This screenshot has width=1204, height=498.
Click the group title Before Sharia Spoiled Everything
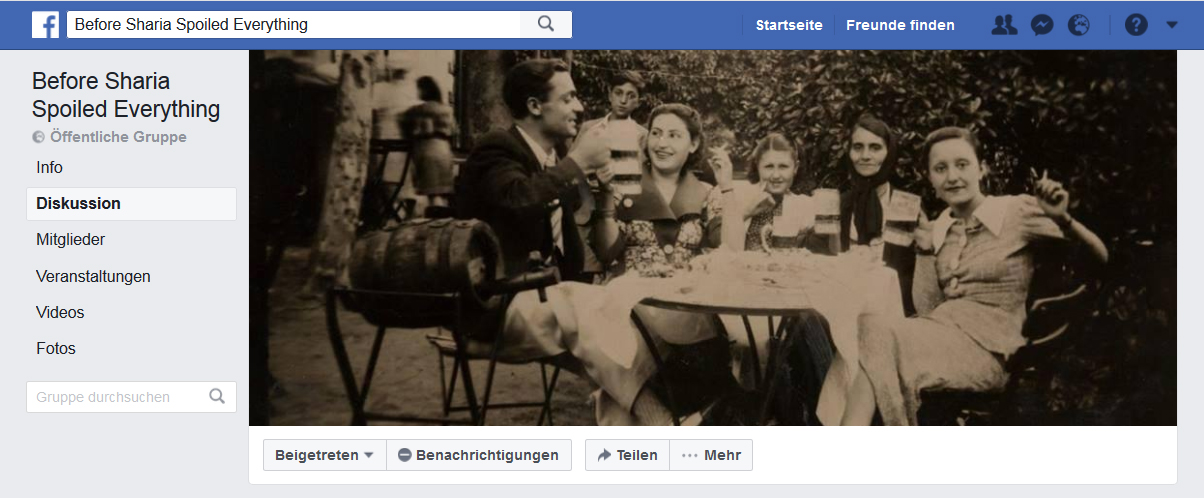point(126,95)
